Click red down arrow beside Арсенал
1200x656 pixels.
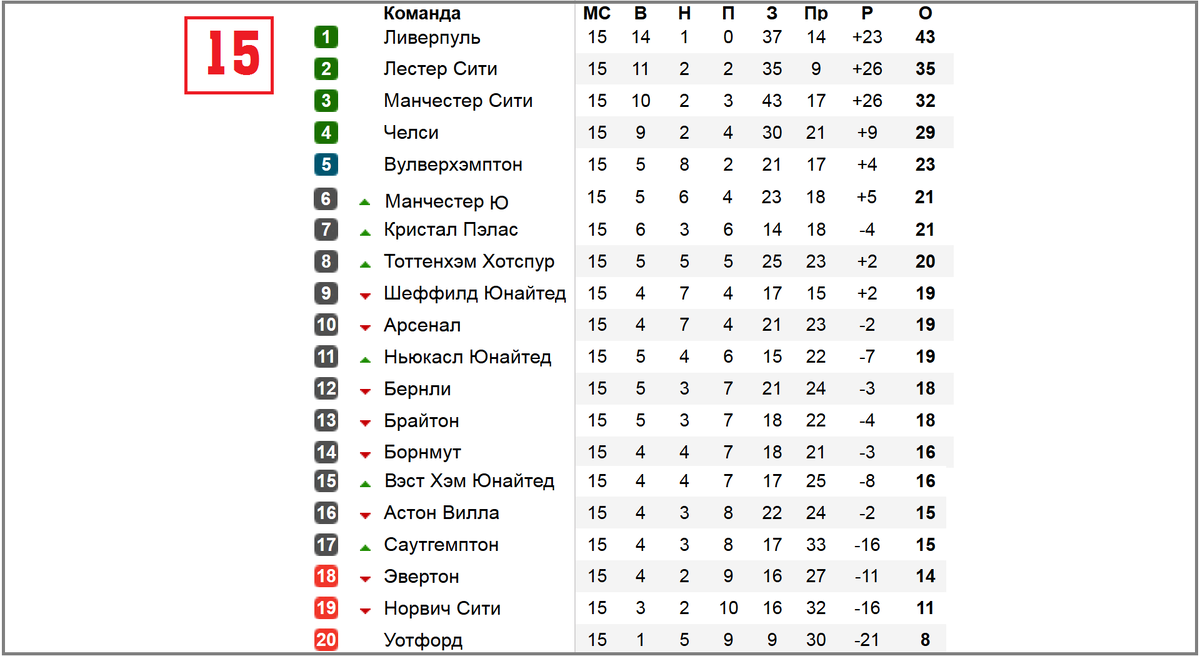tap(365, 327)
